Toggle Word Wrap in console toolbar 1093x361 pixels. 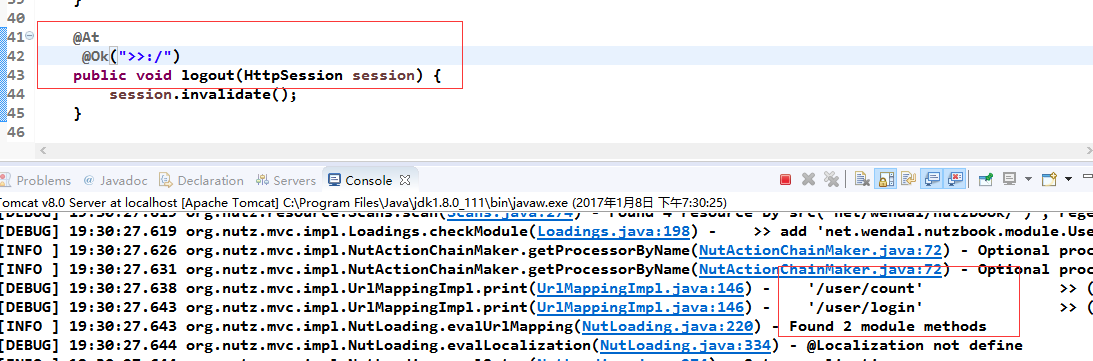[x=908, y=179]
